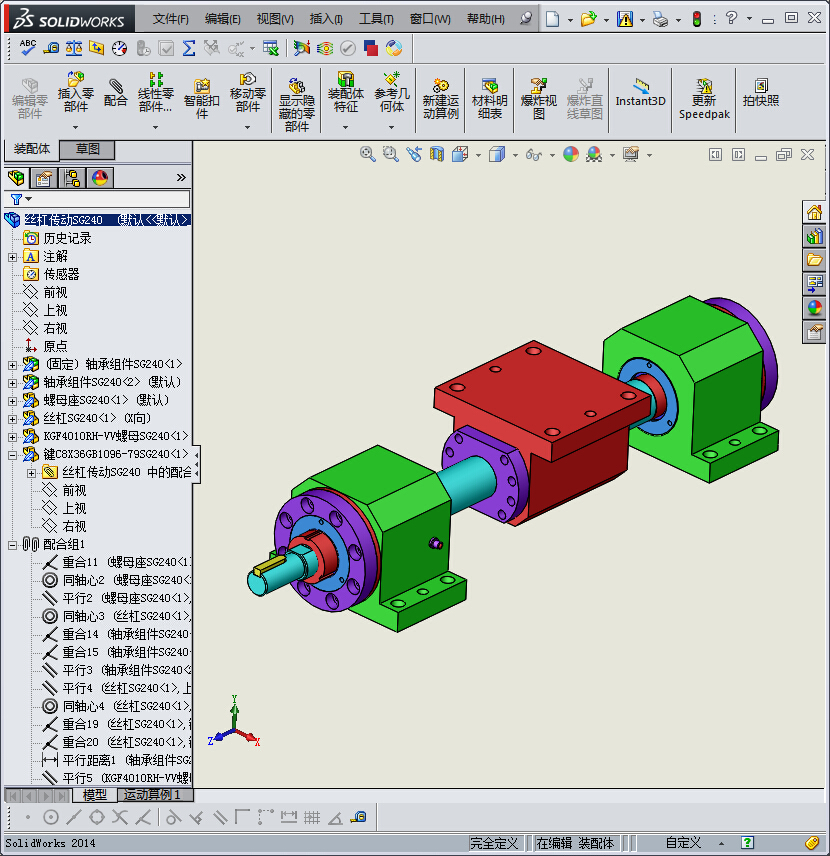Open File Explorer folder icon in task pane
This screenshot has width=830, height=856.
point(814,260)
